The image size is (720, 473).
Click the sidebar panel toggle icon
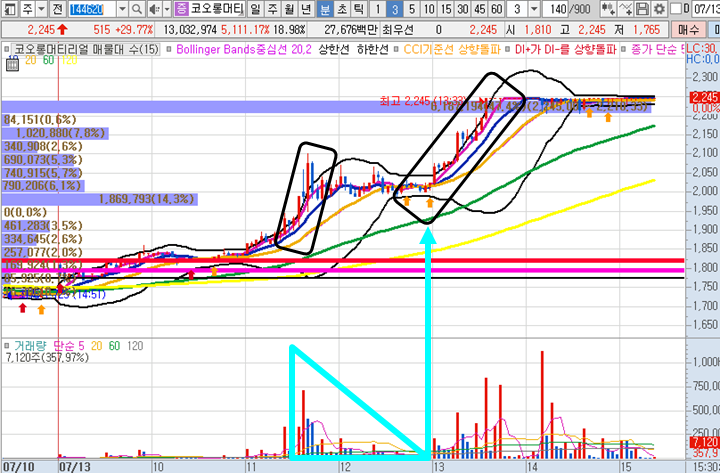(10, 9)
